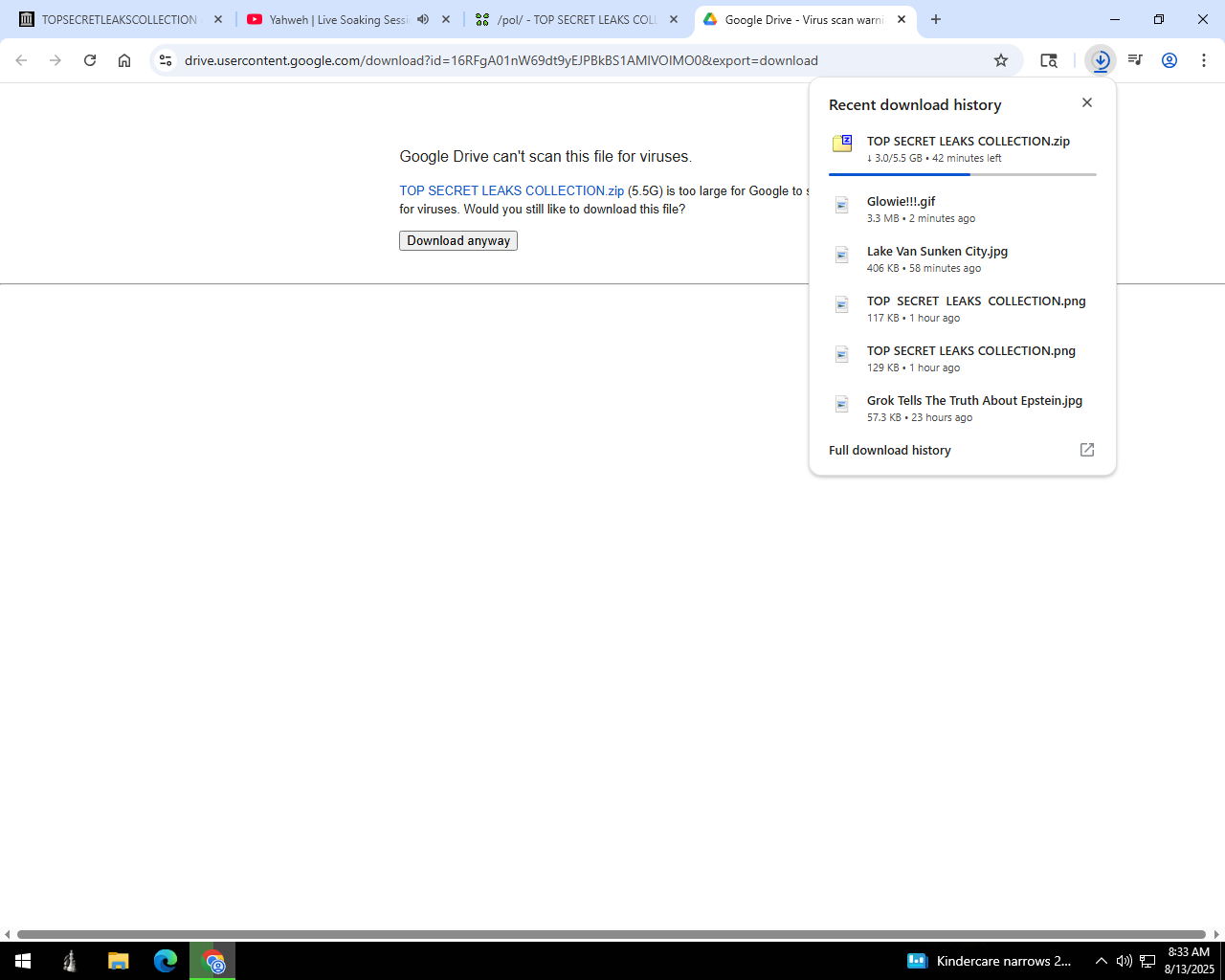1225x980 pixels.
Task: Open Glowie!!!.gif from download history
Action: (x=963, y=209)
